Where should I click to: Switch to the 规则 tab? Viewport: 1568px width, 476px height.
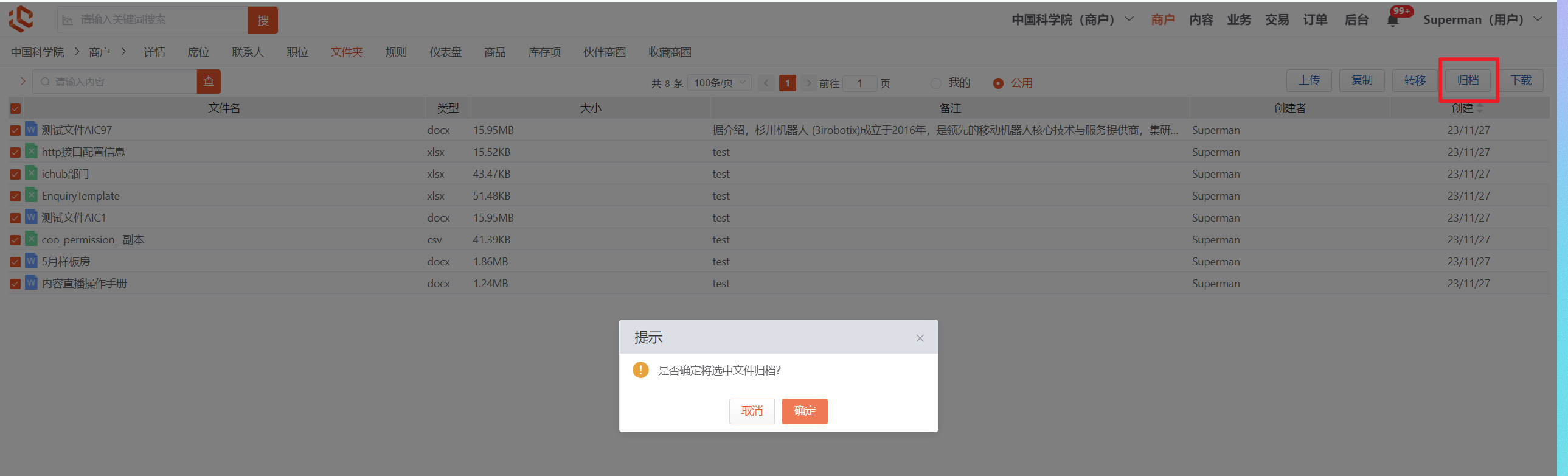(397, 52)
